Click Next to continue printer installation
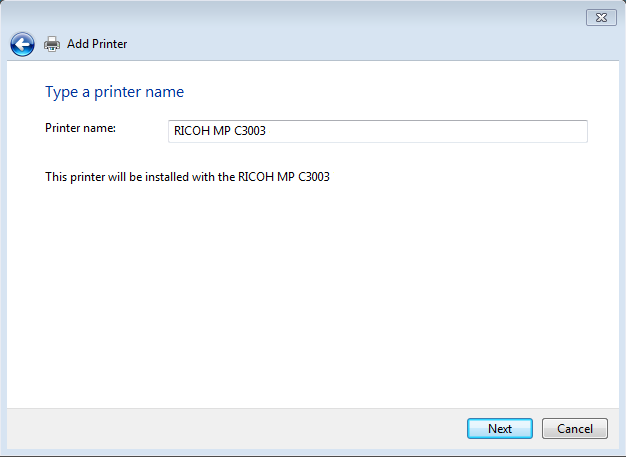 click(x=500, y=429)
